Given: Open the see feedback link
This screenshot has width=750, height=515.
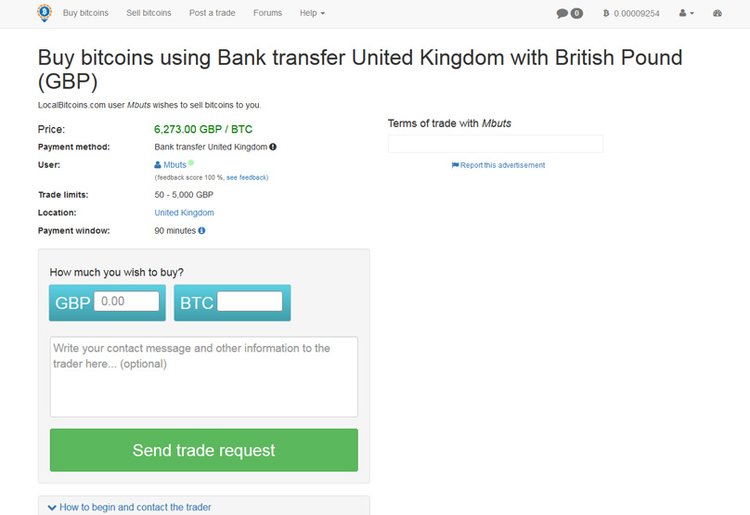Looking at the screenshot, I should click(246, 177).
